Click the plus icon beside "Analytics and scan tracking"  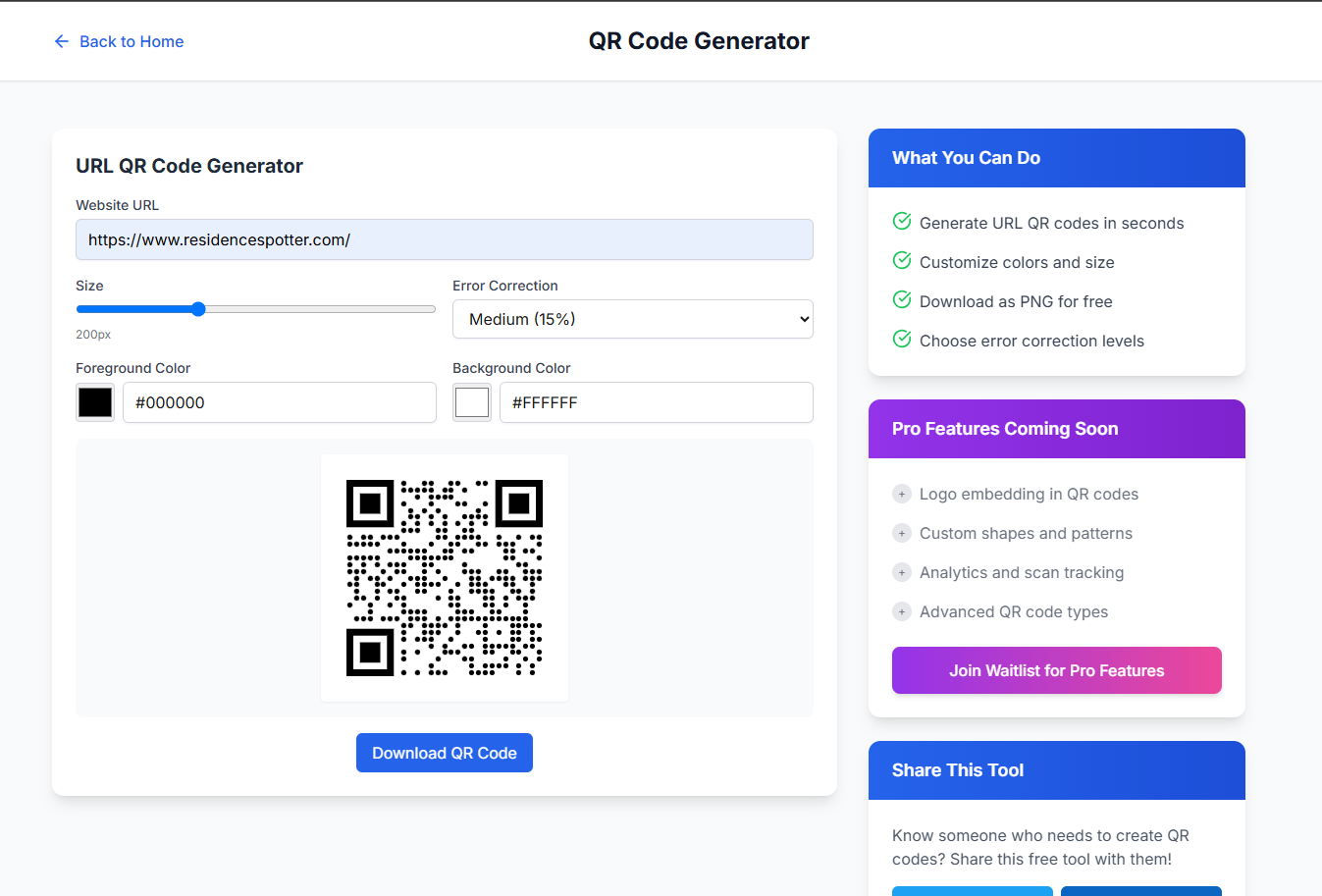(901, 572)
